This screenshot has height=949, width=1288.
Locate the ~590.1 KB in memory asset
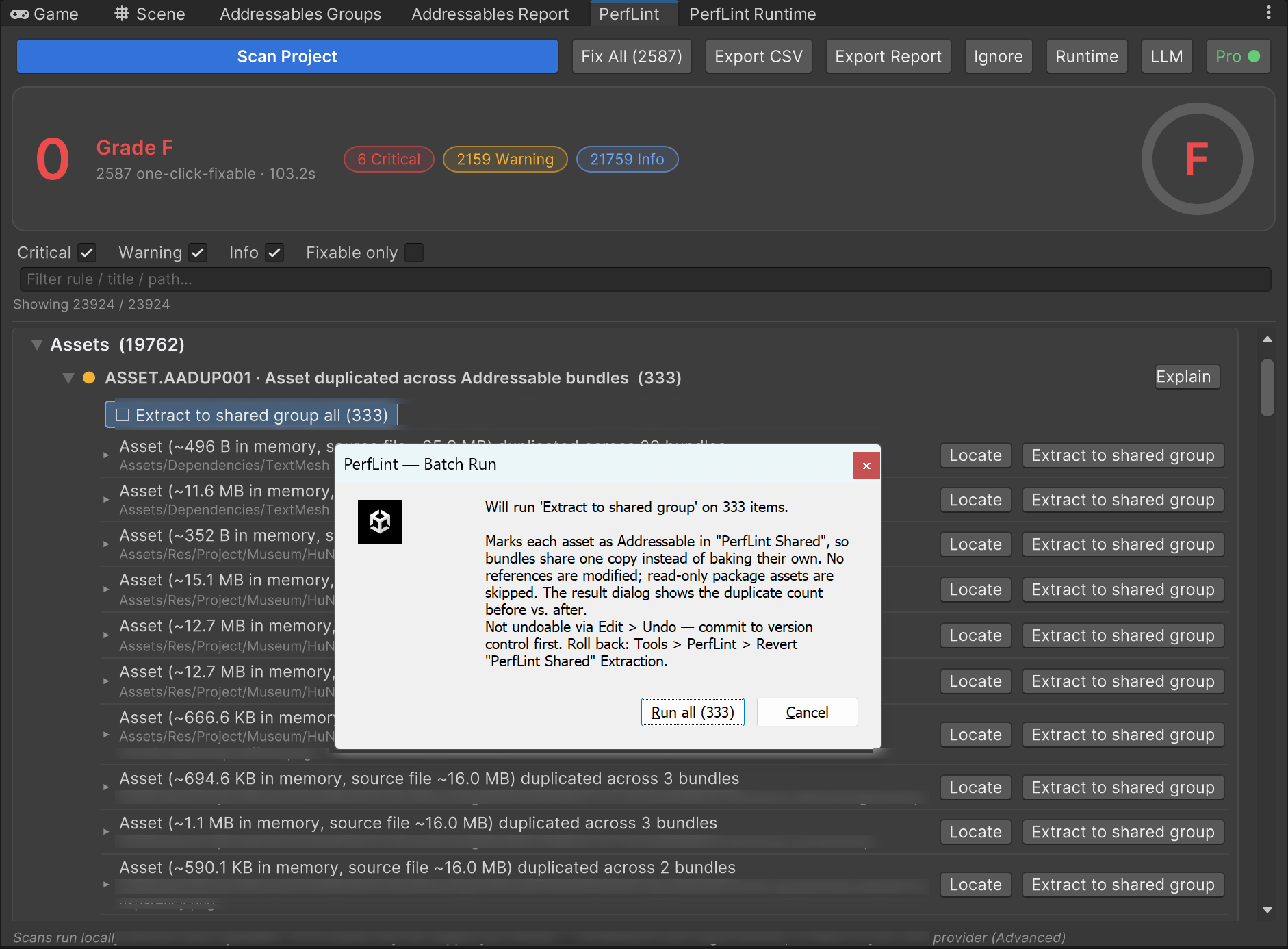(x=976, y=885)
